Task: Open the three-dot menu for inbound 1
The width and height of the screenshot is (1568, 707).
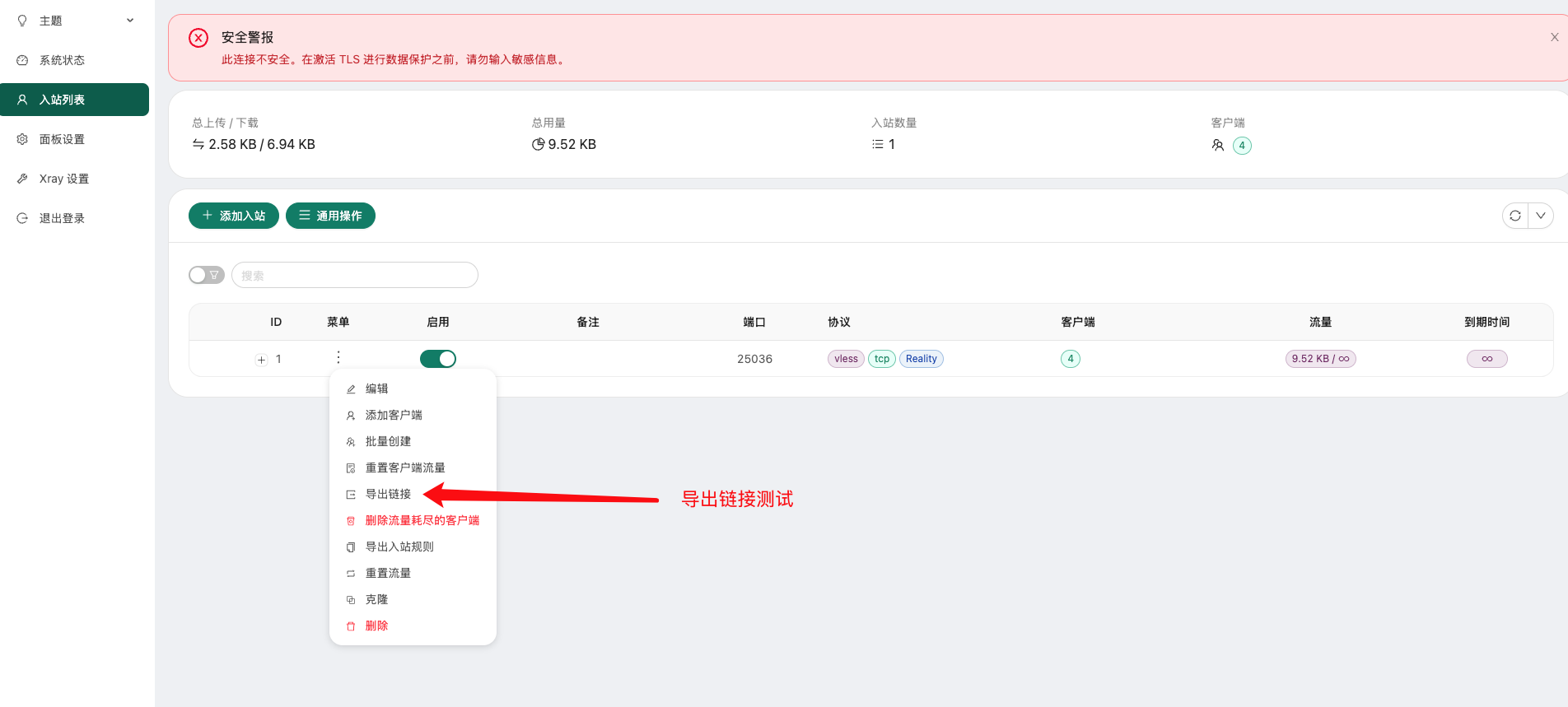Action: click(338, 357)
